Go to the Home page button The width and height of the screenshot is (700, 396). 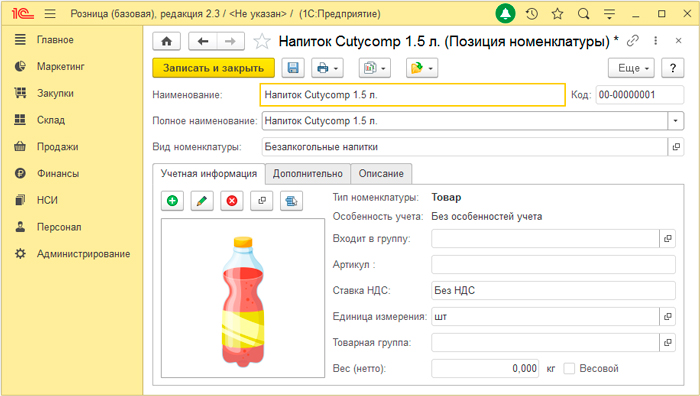click(x=167, y=42)
